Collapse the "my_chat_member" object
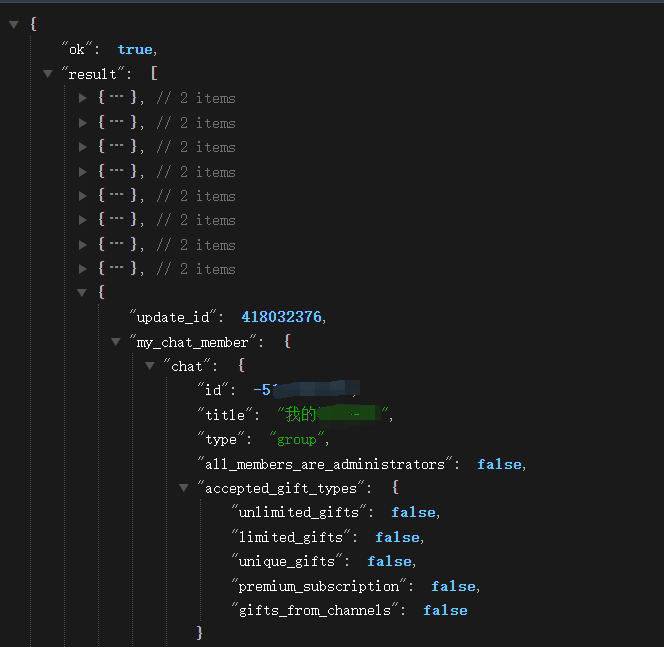Image resolution: width=664 pixels, height=647 pixels. pos(116,342)
